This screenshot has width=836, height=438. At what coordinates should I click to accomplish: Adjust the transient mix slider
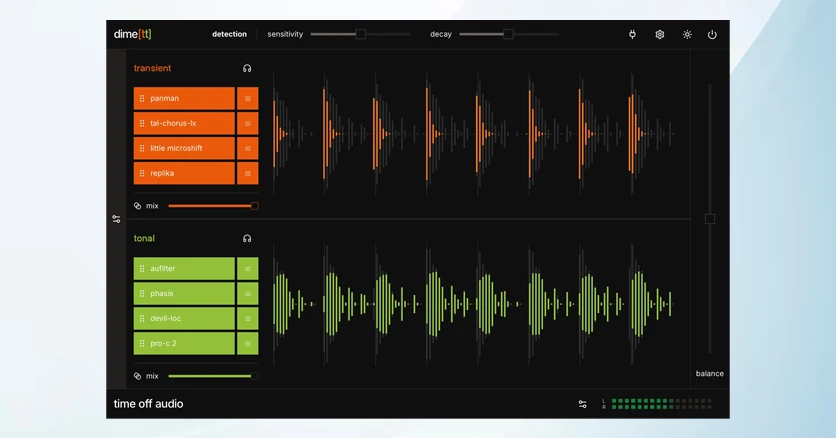click(213, 206)
